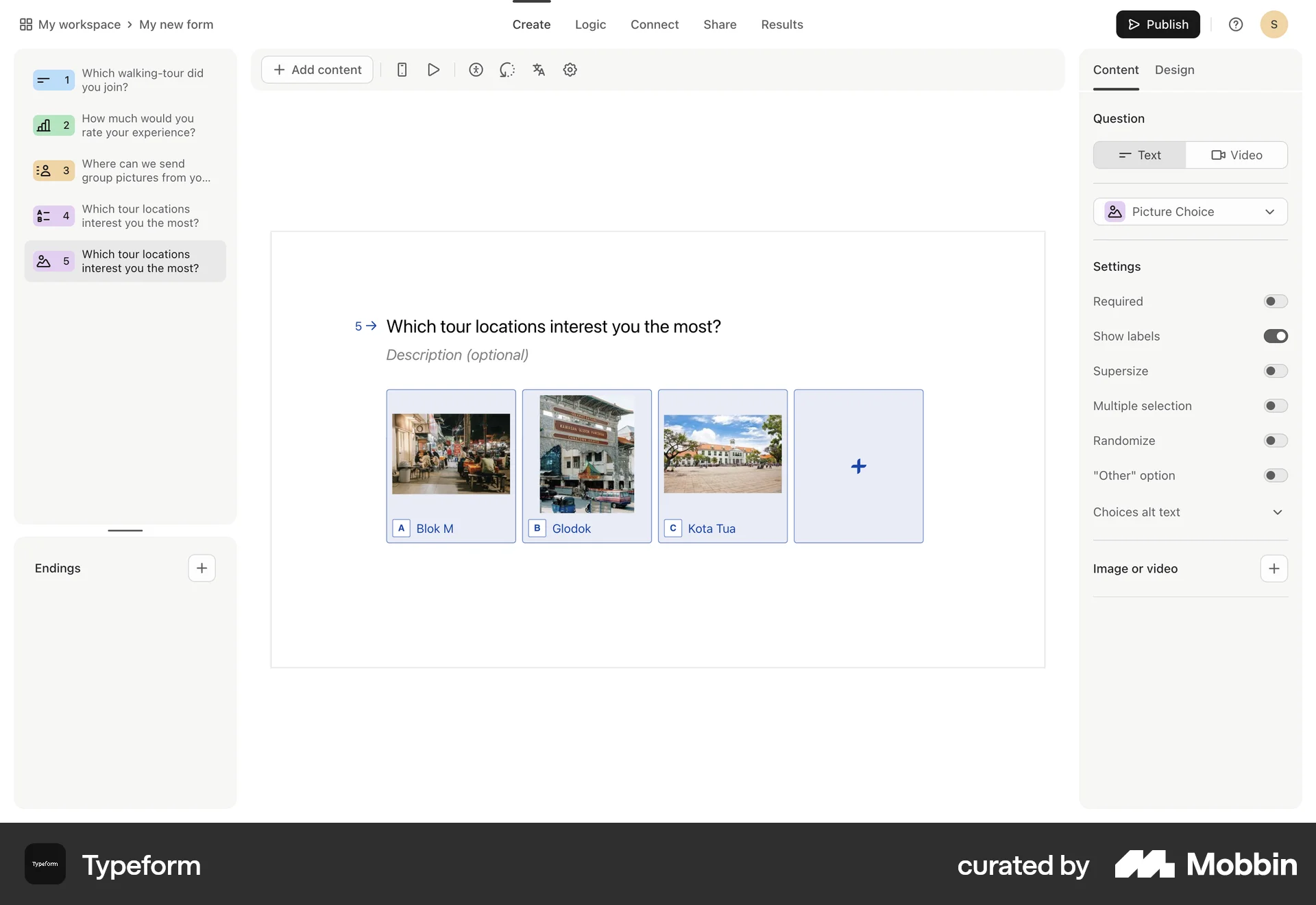Select the Glodok picture choice thumbnail
This screenshot has width=1316, height=905.
[x=587, y=452]
